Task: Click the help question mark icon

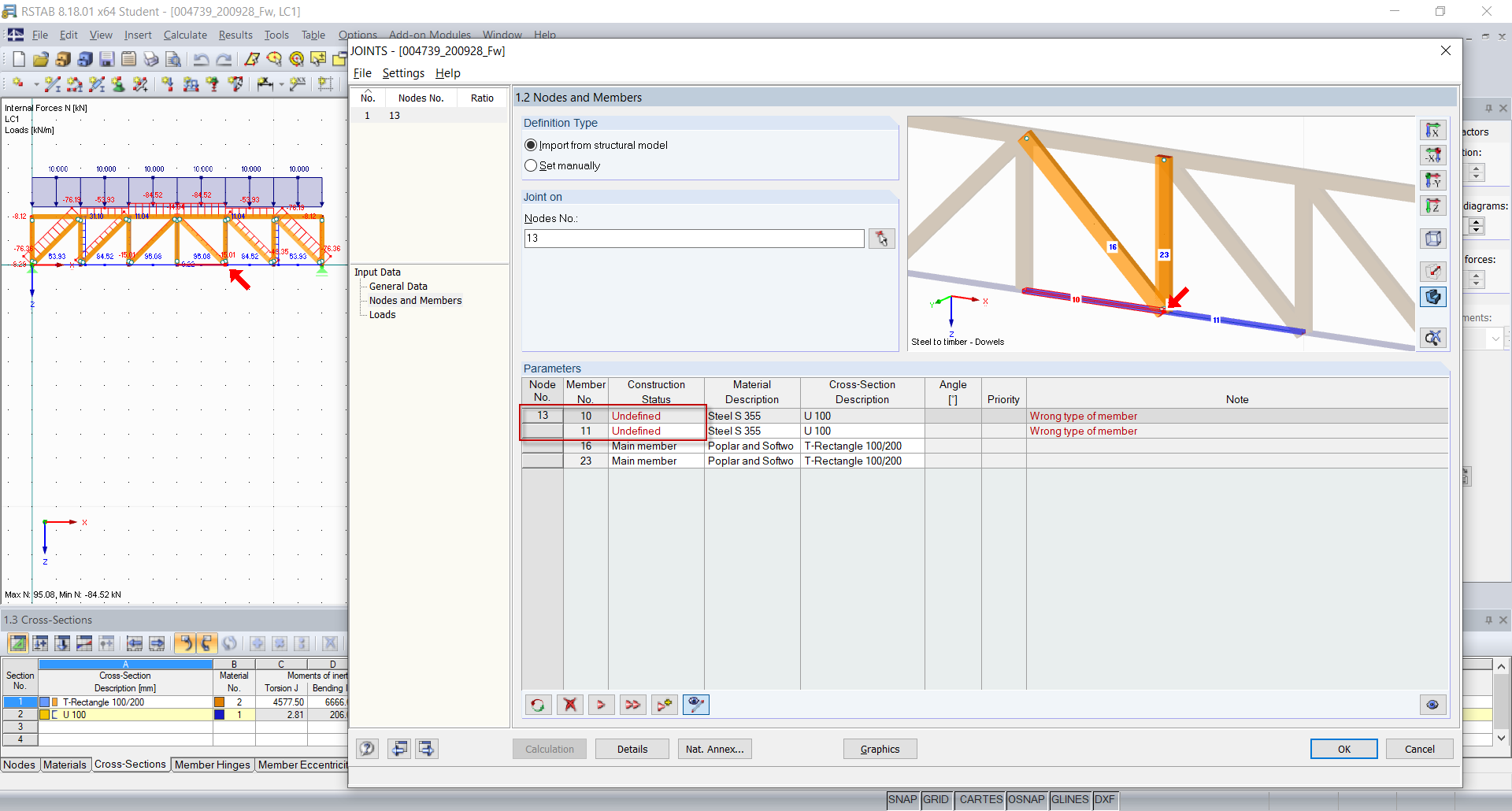Action: tap(368, 749)
